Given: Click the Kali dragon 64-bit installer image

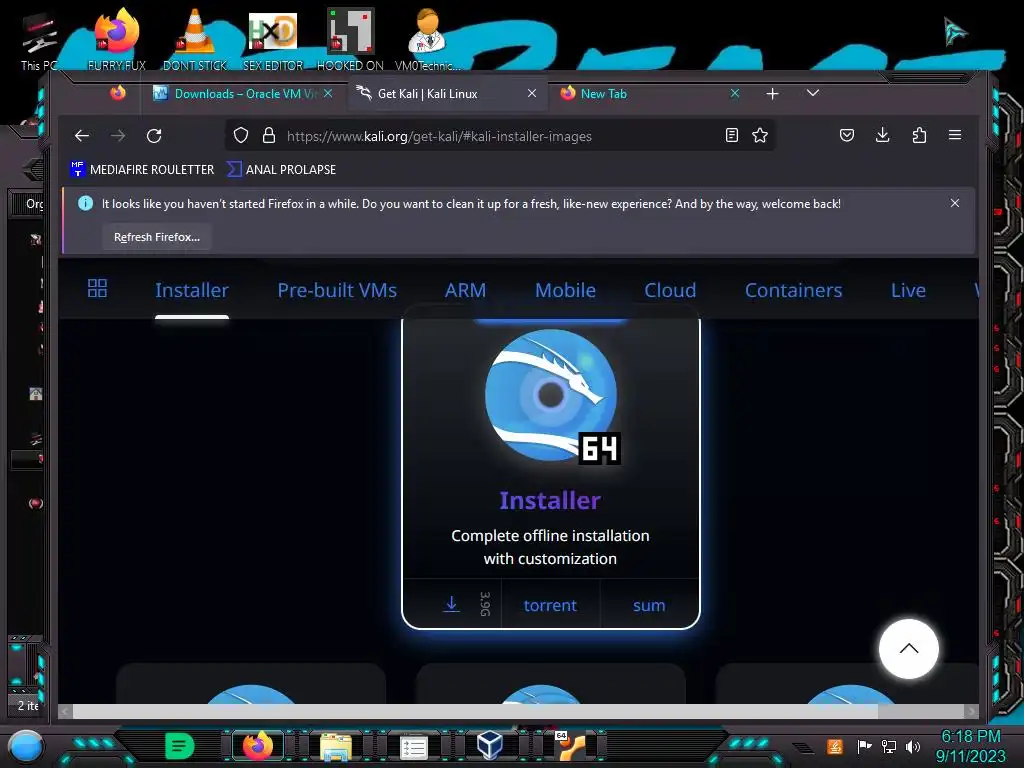Looking at the screenshot, I should [552, 397].
